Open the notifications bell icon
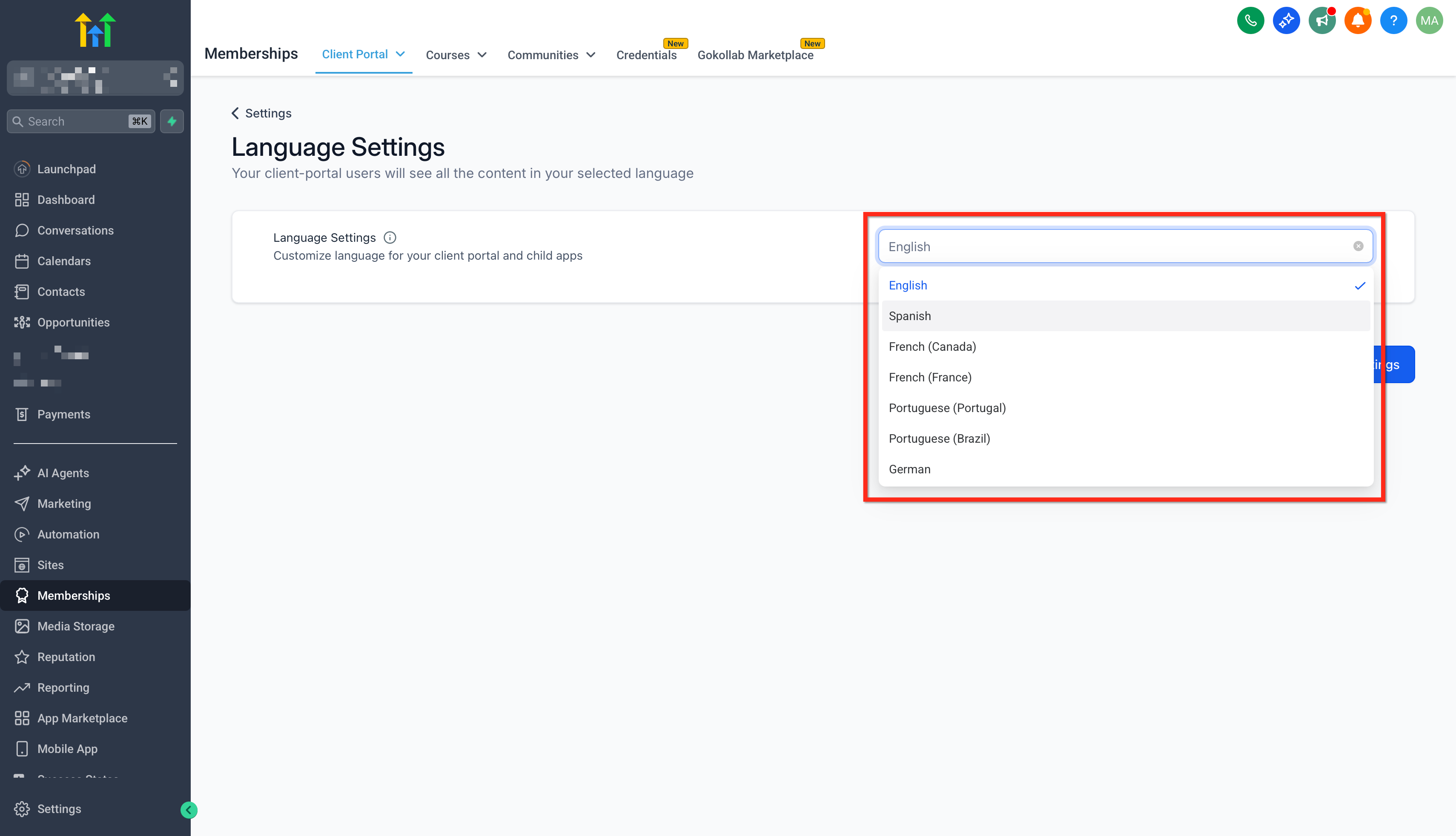 (1357, 21)
